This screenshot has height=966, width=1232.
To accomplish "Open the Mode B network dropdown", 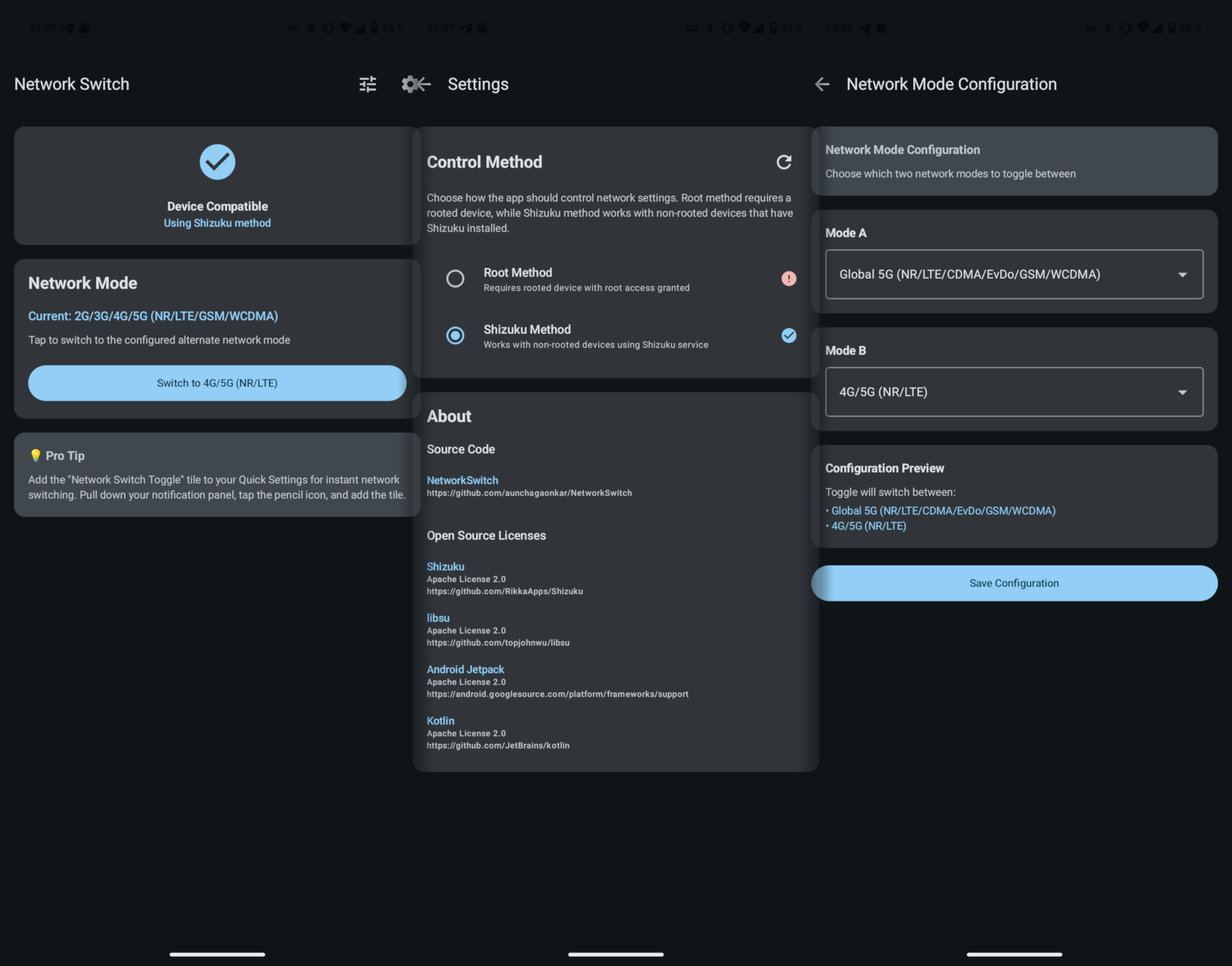I will (x=1013, y=392).
